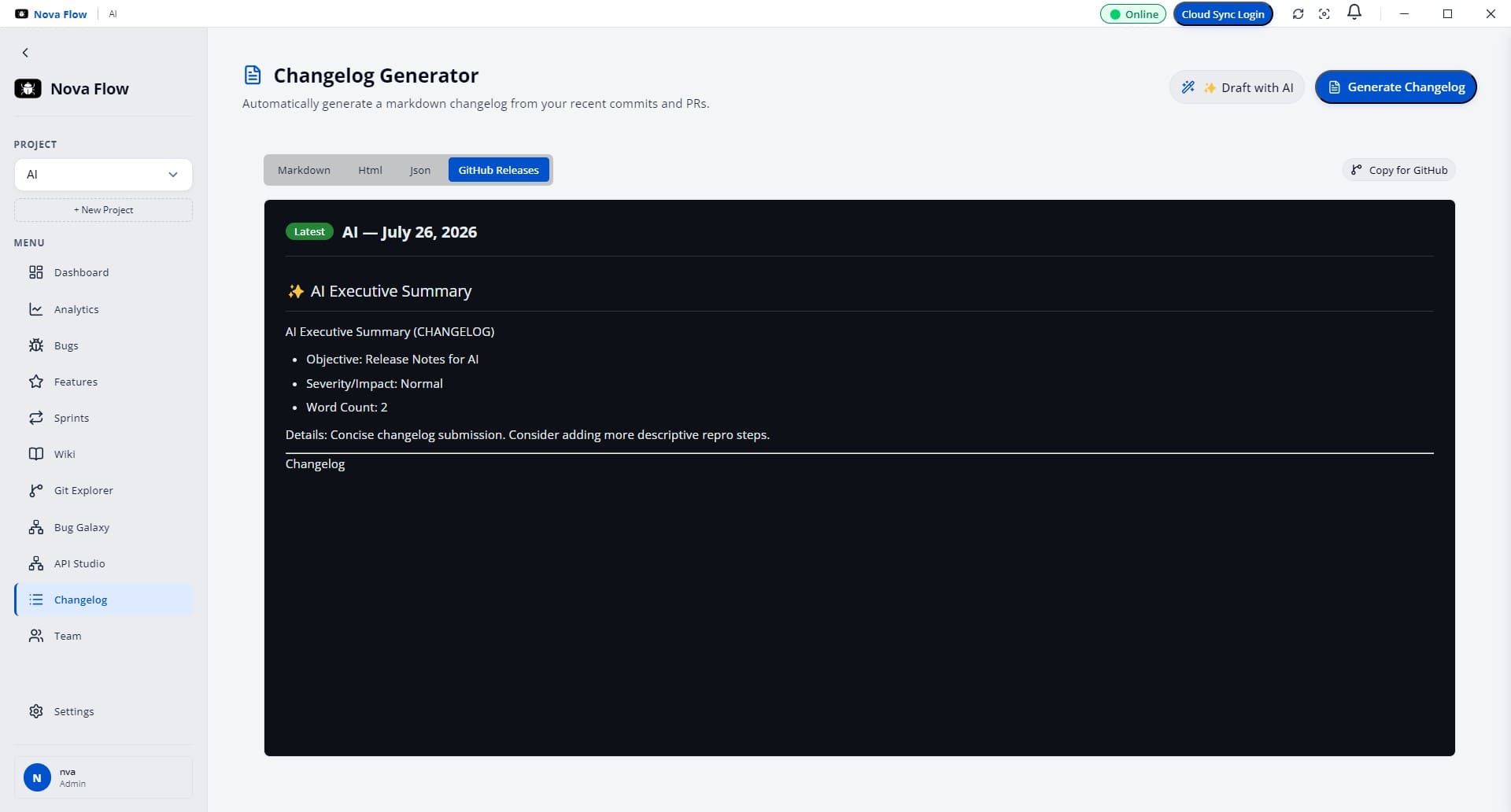
Task: Switch to Markdown format tab
Action: click(304, 170)
